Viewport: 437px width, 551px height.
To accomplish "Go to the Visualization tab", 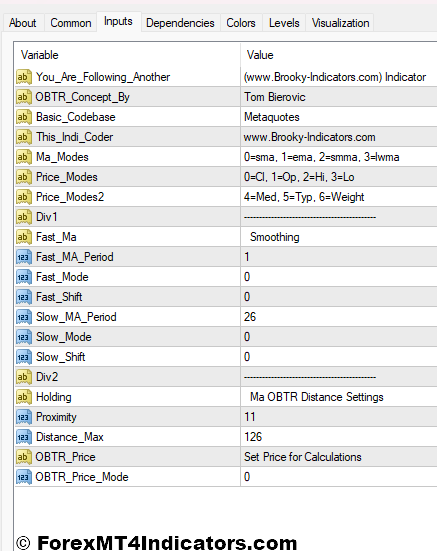I will [340, 23].
